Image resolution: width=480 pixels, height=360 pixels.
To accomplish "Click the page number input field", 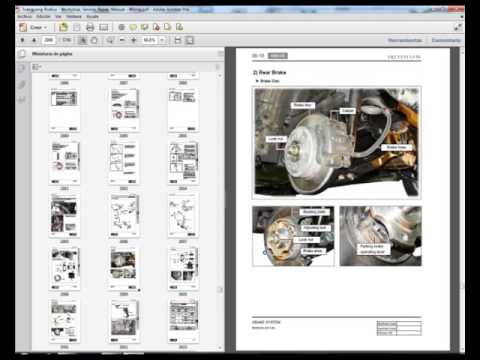I will tap(49, 40).
